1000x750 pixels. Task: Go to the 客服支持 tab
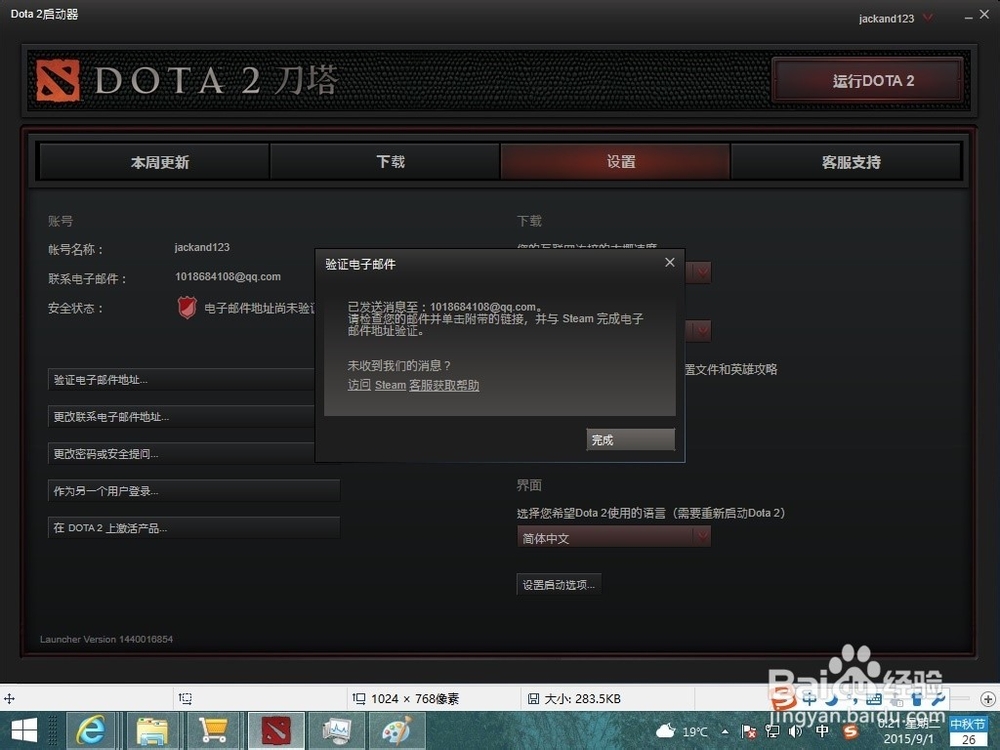(x=846, y=162)
